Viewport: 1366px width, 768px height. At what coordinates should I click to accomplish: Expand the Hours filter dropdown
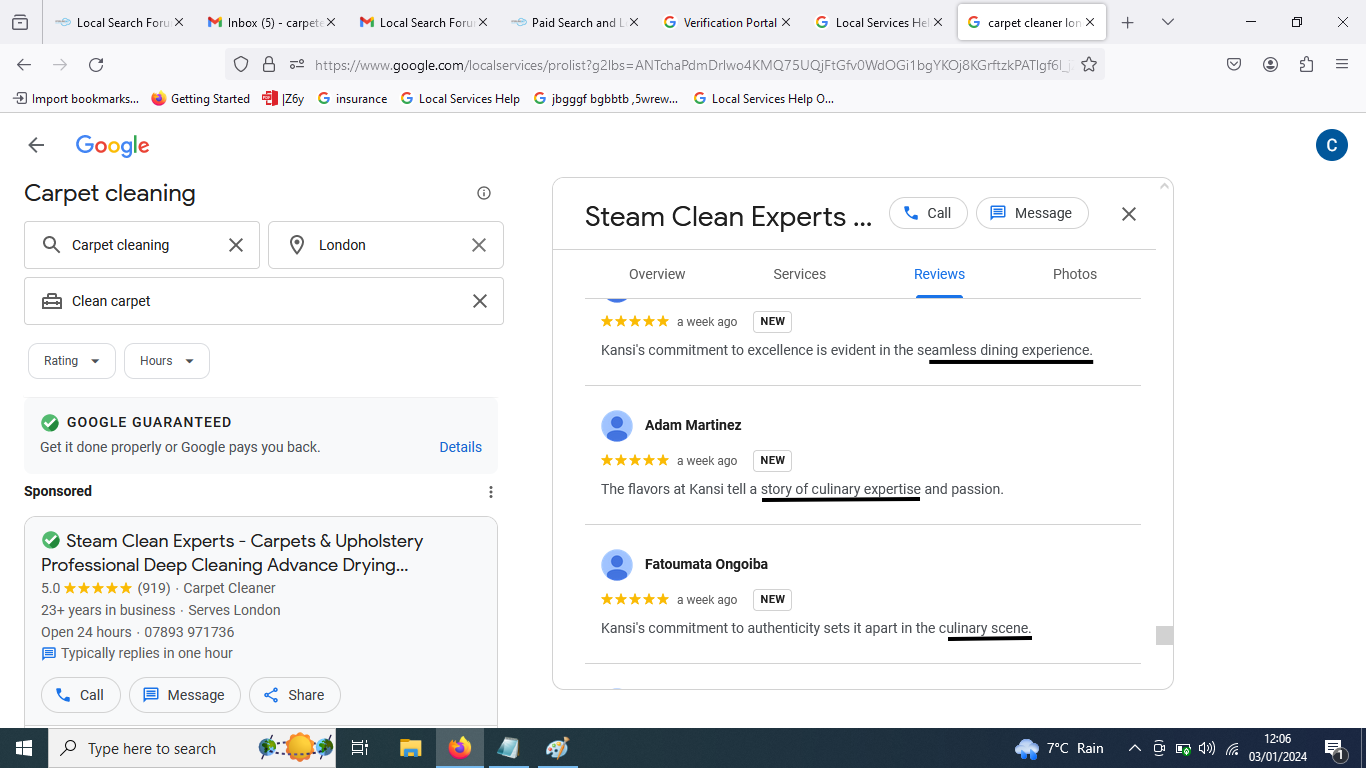coord(167,361)
